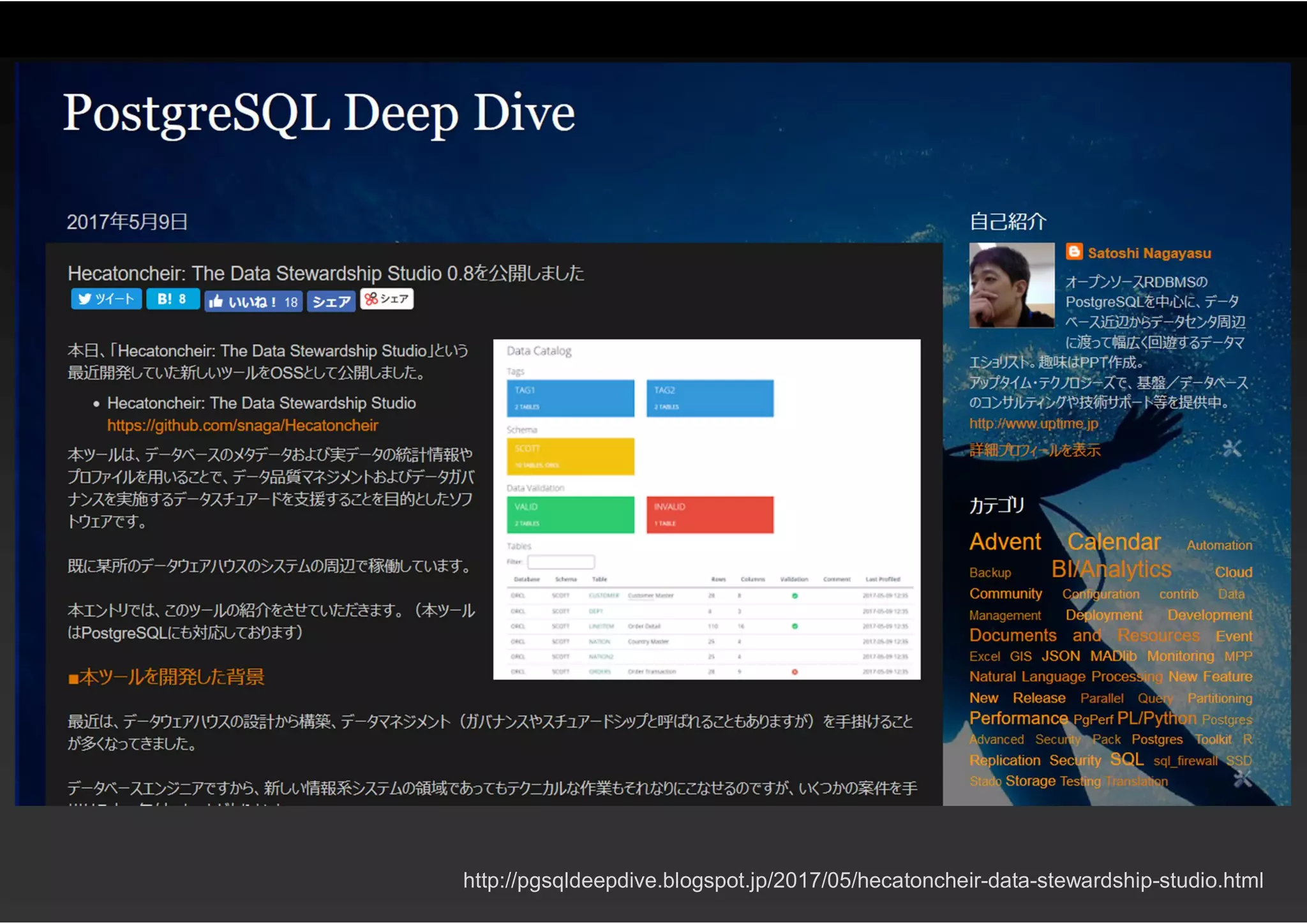Viewport: 1307px width, 924px height.
Task: Select the SSD category tag
Action: click(x=1239, y=761)
